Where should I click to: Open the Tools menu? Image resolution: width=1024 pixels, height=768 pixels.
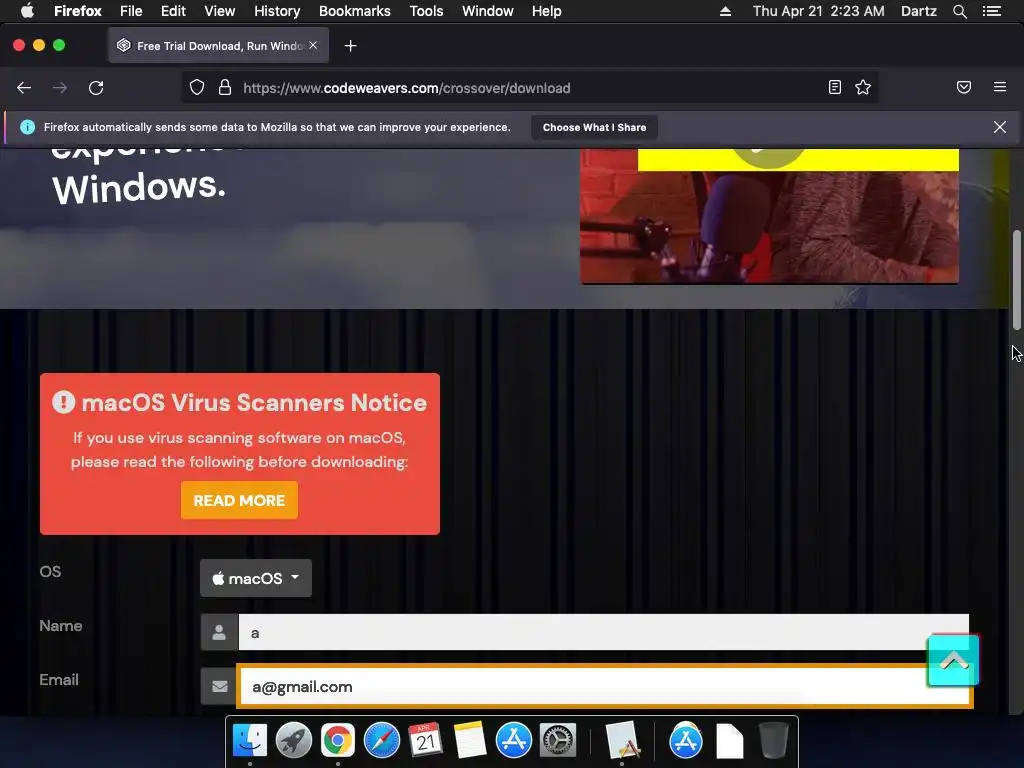click(x=426, y=11)
